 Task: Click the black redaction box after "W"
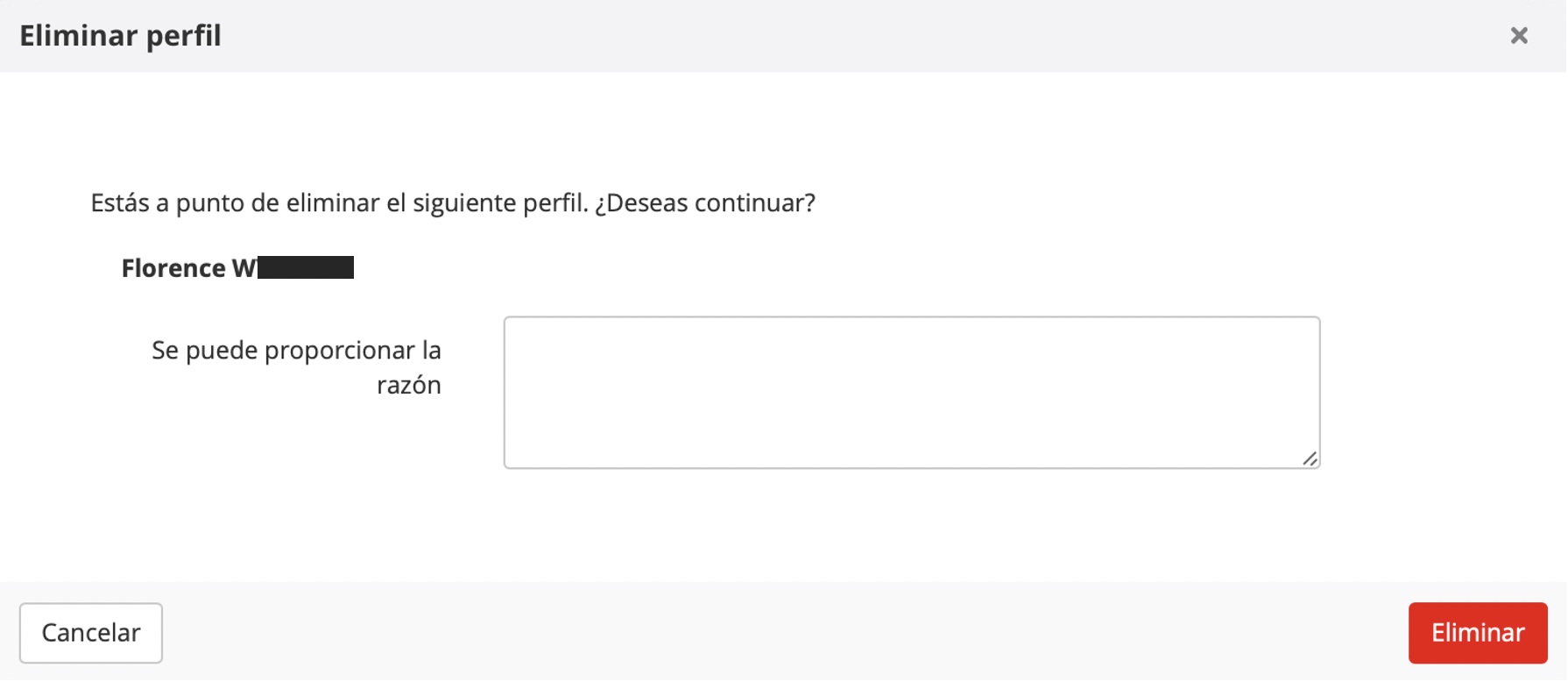[x=306, y=267]
